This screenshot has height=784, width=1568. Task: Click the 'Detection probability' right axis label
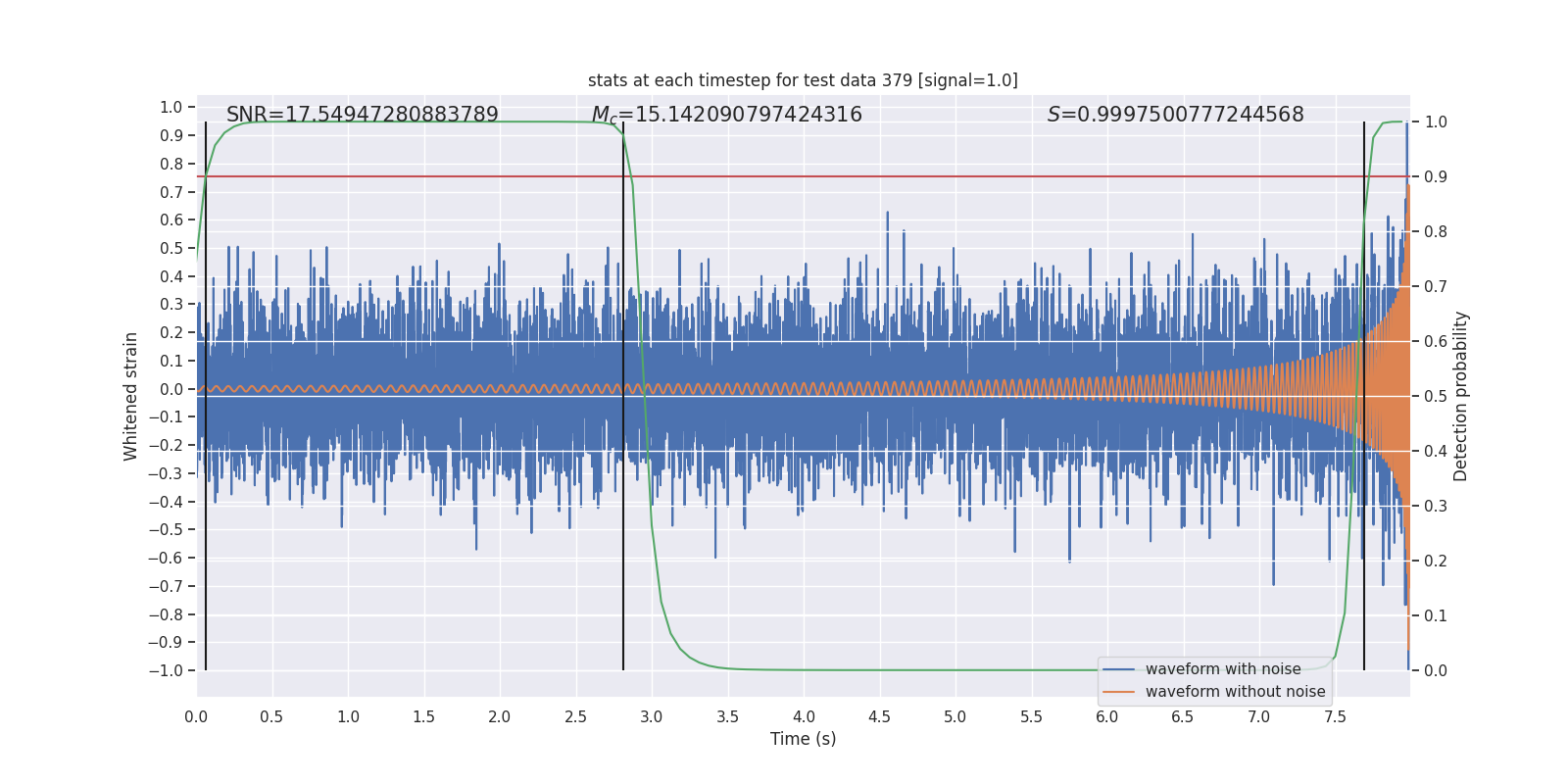[x=1461, y=396]
